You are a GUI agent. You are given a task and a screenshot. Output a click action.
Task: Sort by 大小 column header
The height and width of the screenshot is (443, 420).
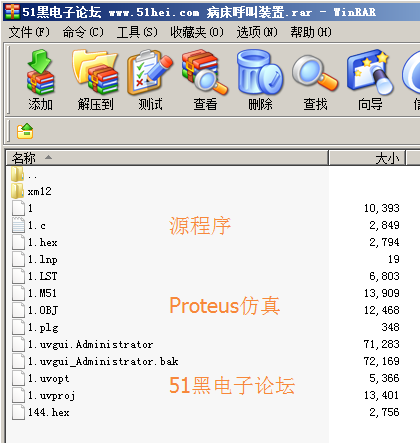[367, 158]
